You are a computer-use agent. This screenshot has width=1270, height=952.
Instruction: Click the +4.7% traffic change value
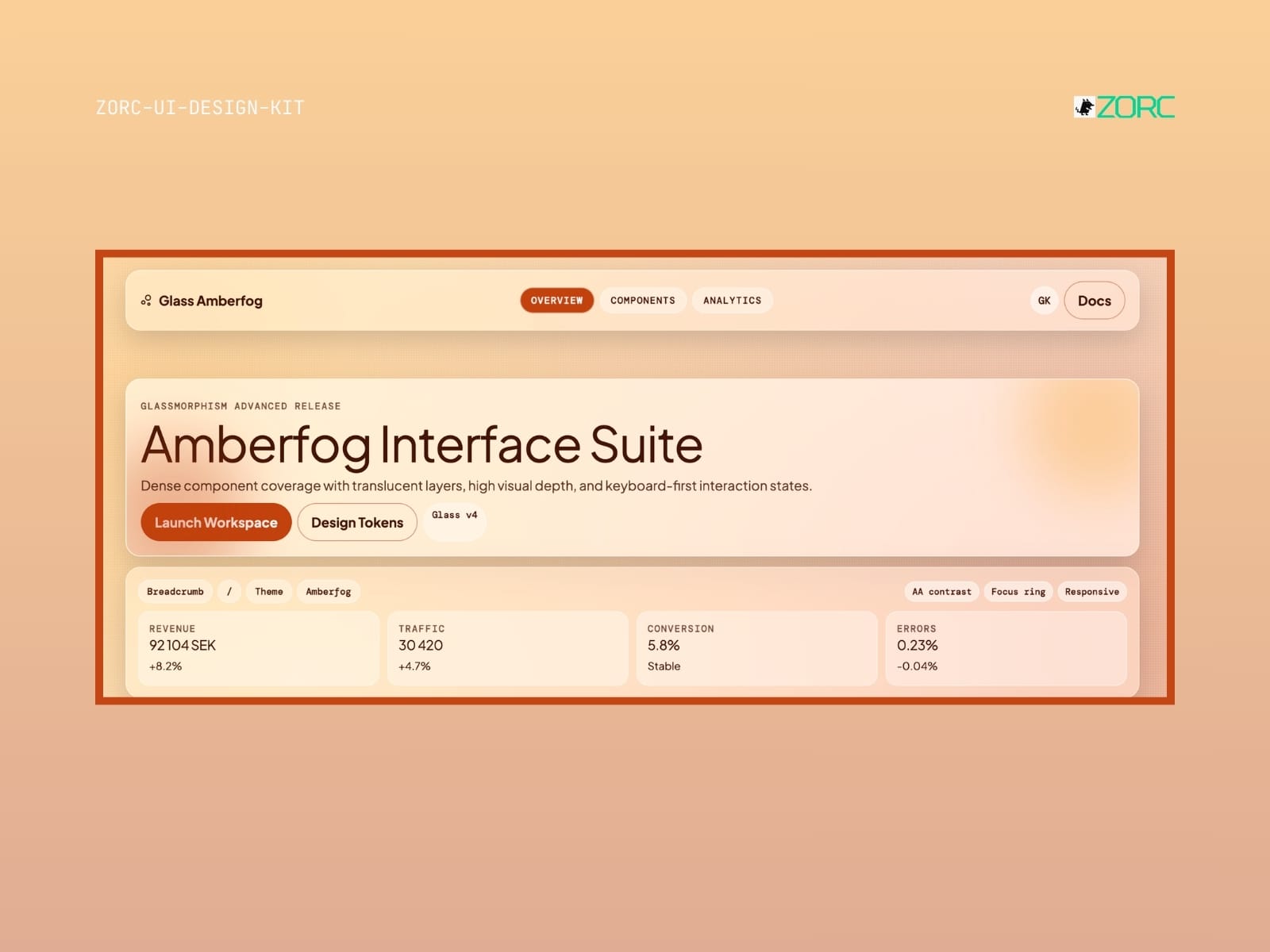click(x=414, y=666)
